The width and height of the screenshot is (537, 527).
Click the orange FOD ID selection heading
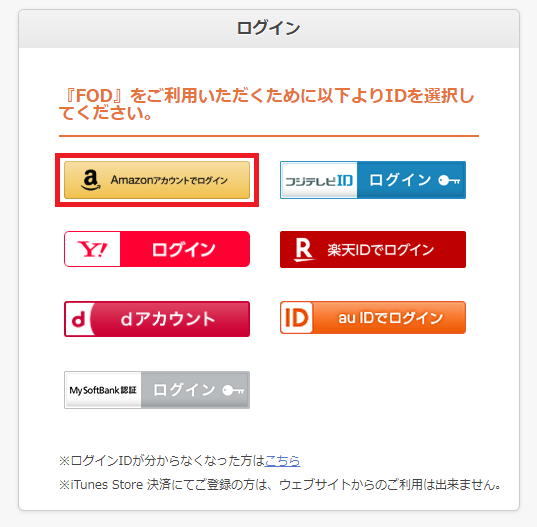coord(267,104)
